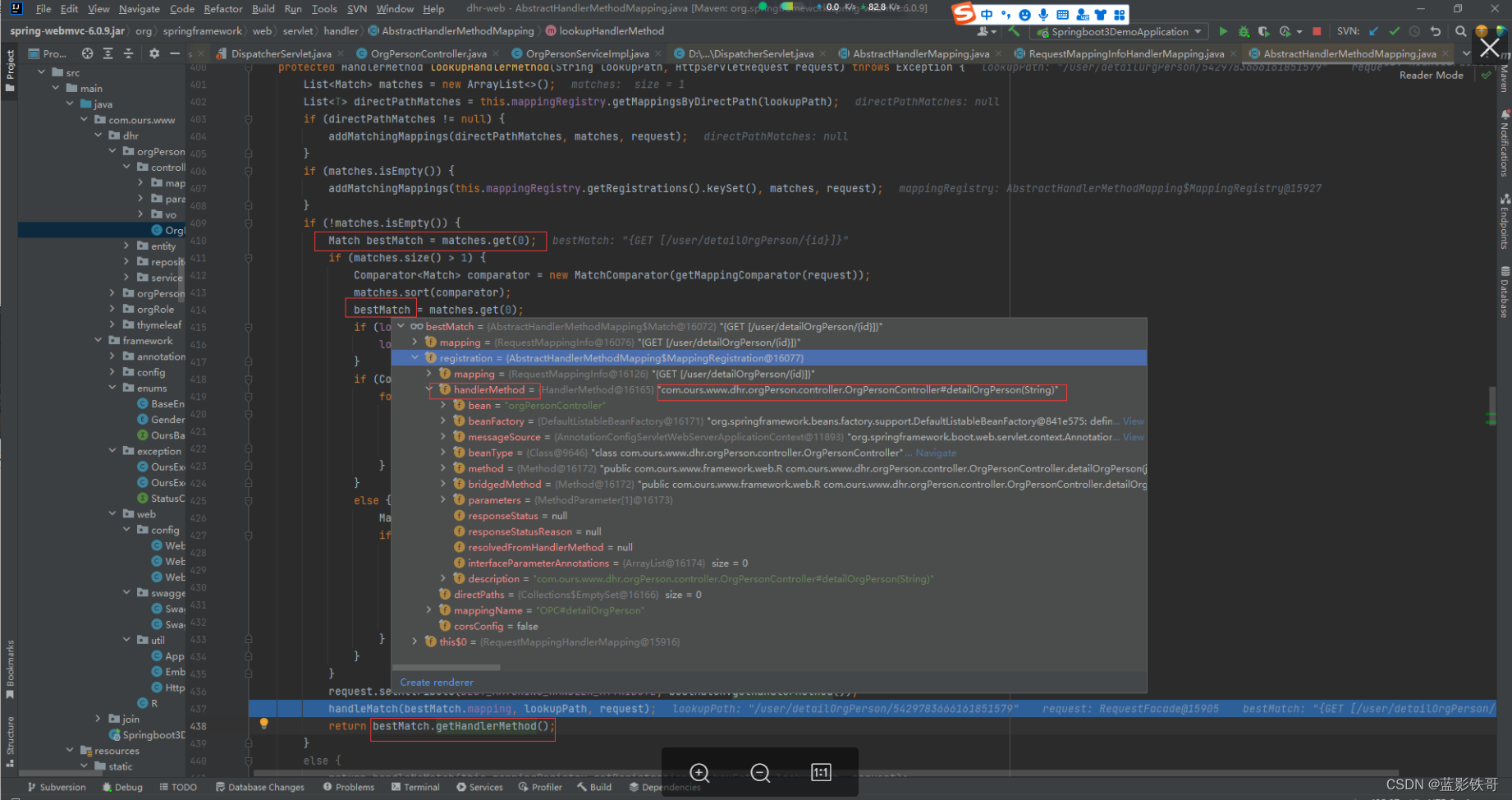Open Project panel options via the gear icon
1512x800 pixels.
(x=154, y=53)
